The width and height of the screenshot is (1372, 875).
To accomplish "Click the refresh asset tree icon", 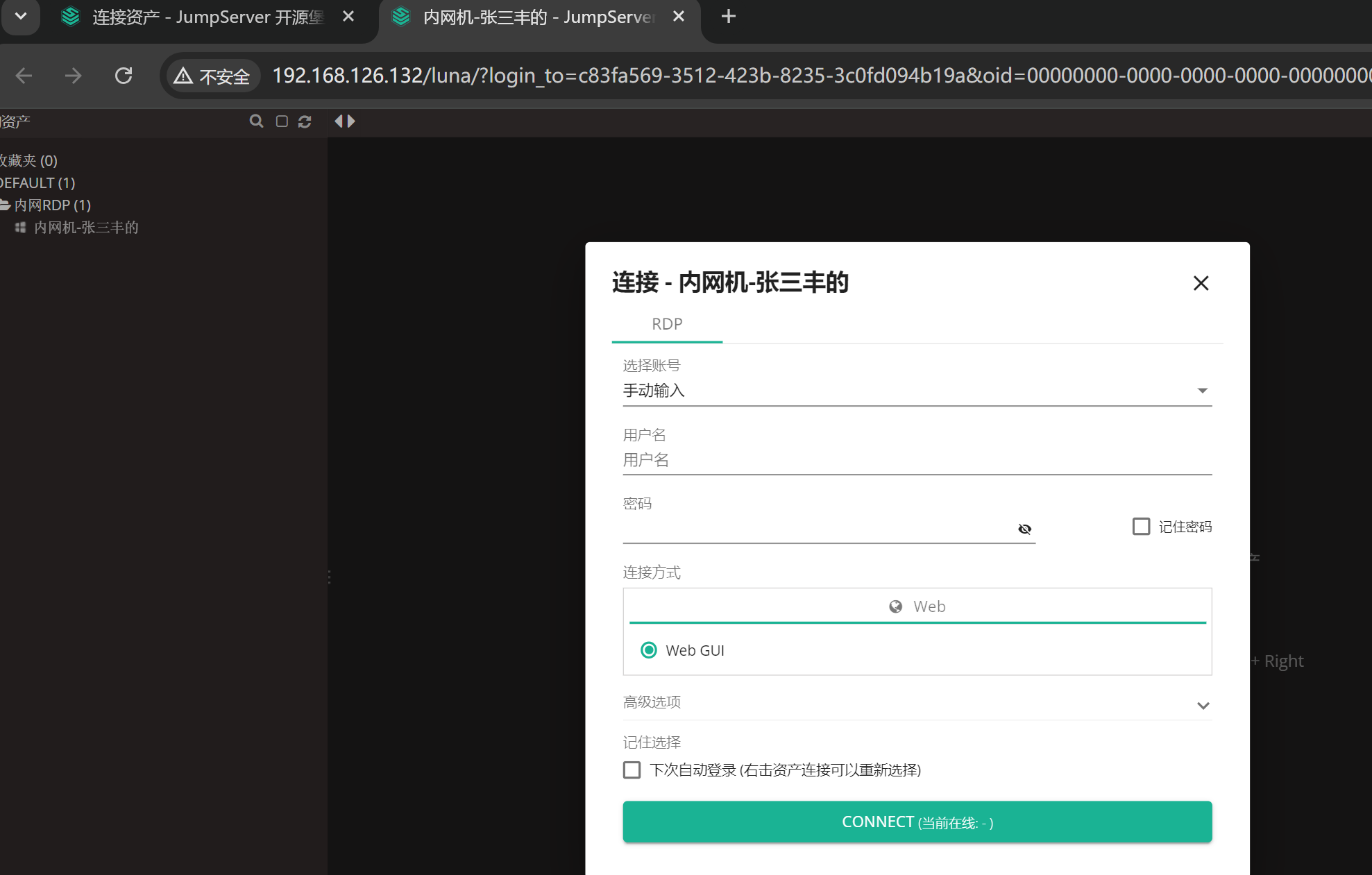I will (305, 121).
